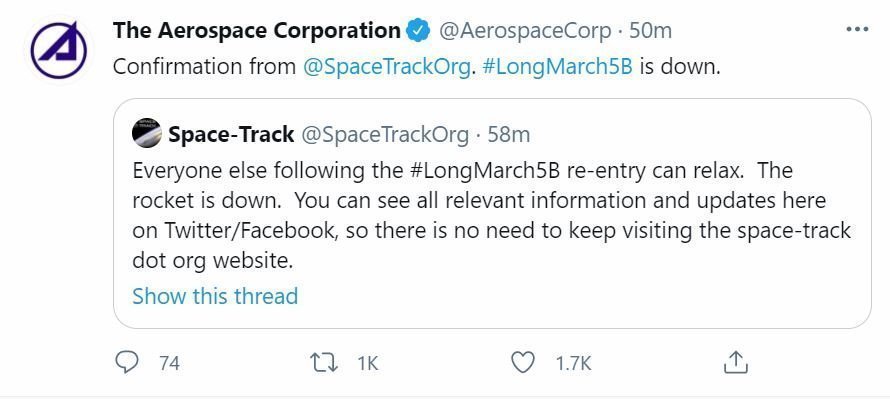
Task: Open the share tweet icon
Action: pyautogui.click(x=736, y=362)
